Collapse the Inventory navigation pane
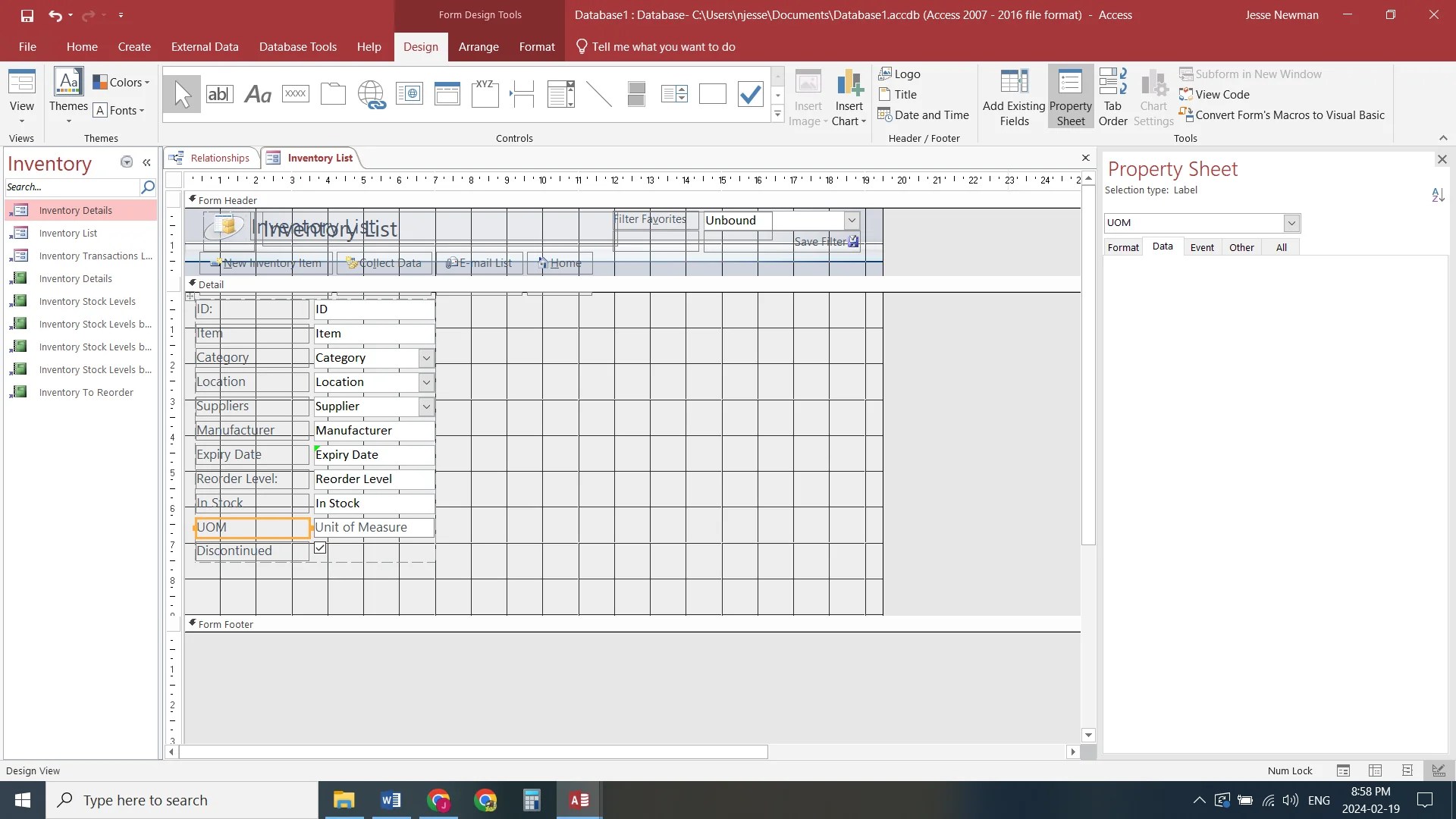Screen dimensions: 1456x819 [x=146, y=162]
